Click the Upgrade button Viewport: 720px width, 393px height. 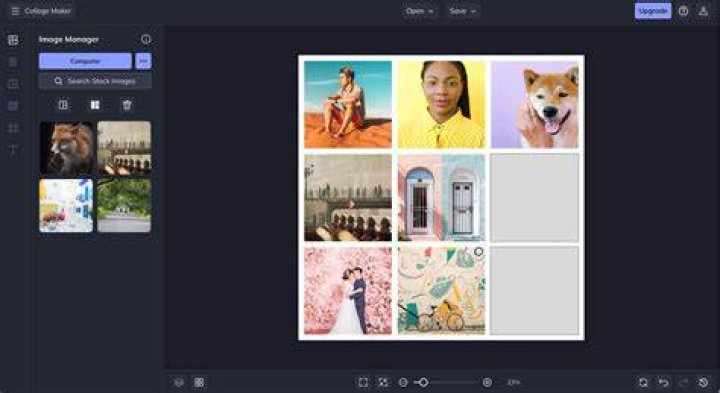tap(652, 11)
